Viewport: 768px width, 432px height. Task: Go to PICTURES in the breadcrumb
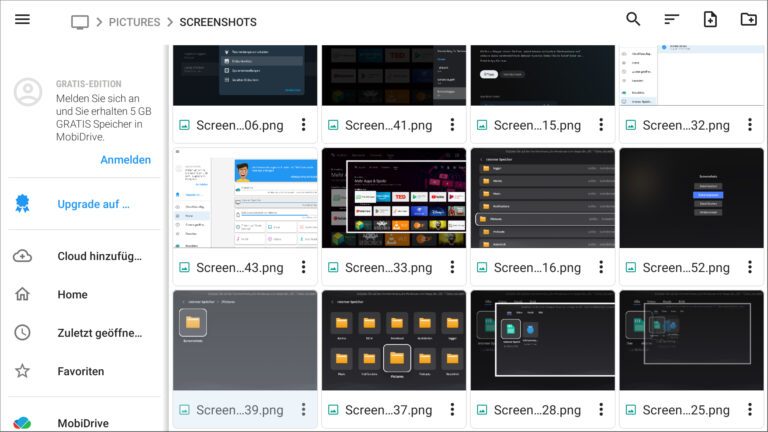click(134, 22)
